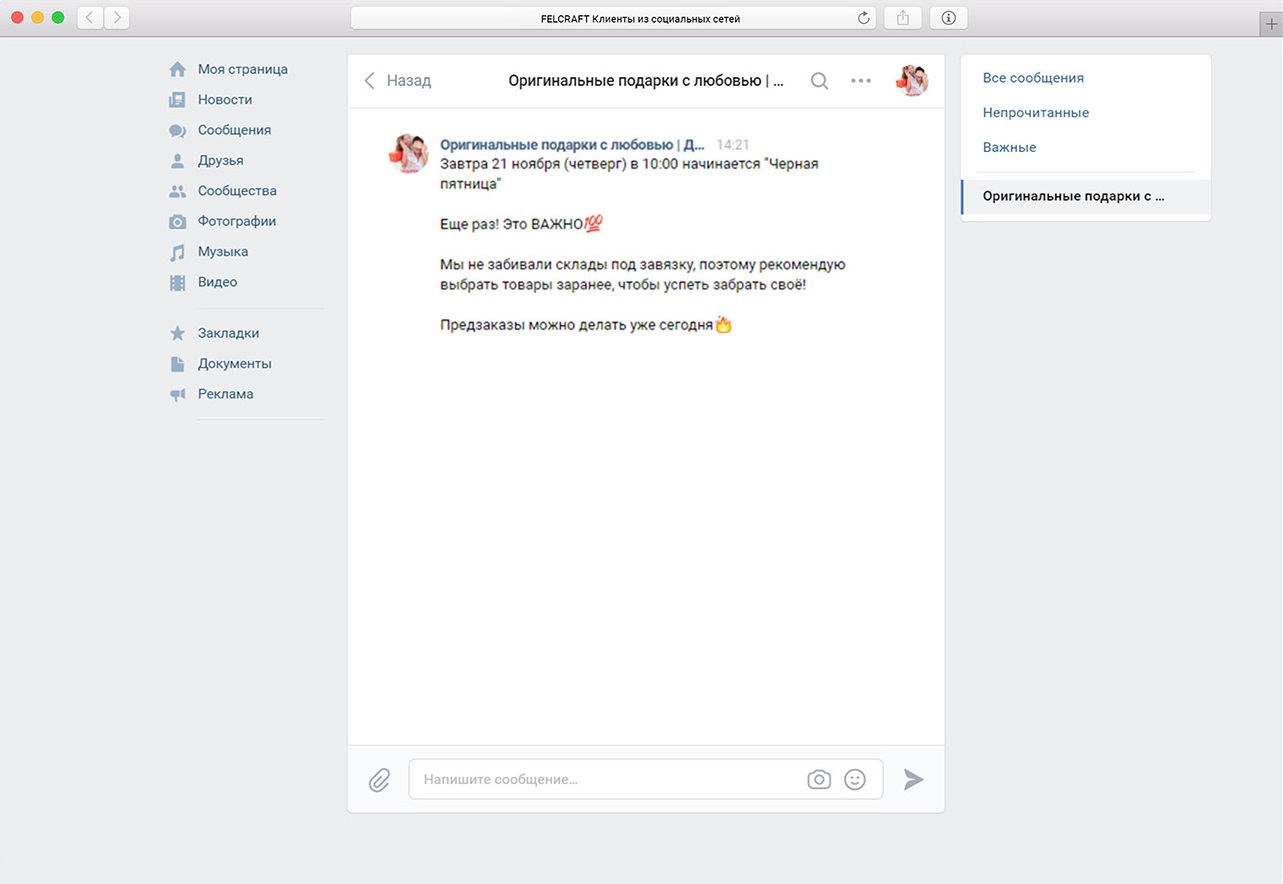Screen dimensions: 1283x884
Task: Click the message line Еще раз! Это ВАЖНО
Action: [x=521, y=225]
